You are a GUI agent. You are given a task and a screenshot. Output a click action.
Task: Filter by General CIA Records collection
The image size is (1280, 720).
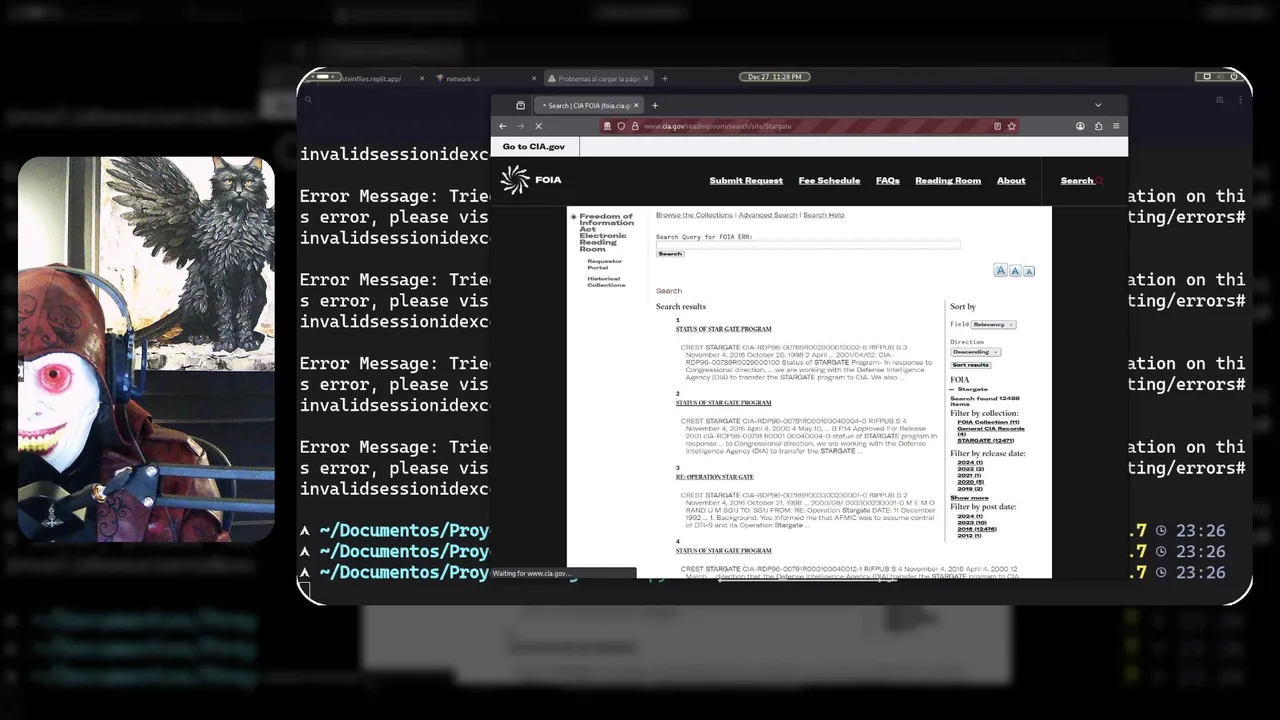coord(990,431)
